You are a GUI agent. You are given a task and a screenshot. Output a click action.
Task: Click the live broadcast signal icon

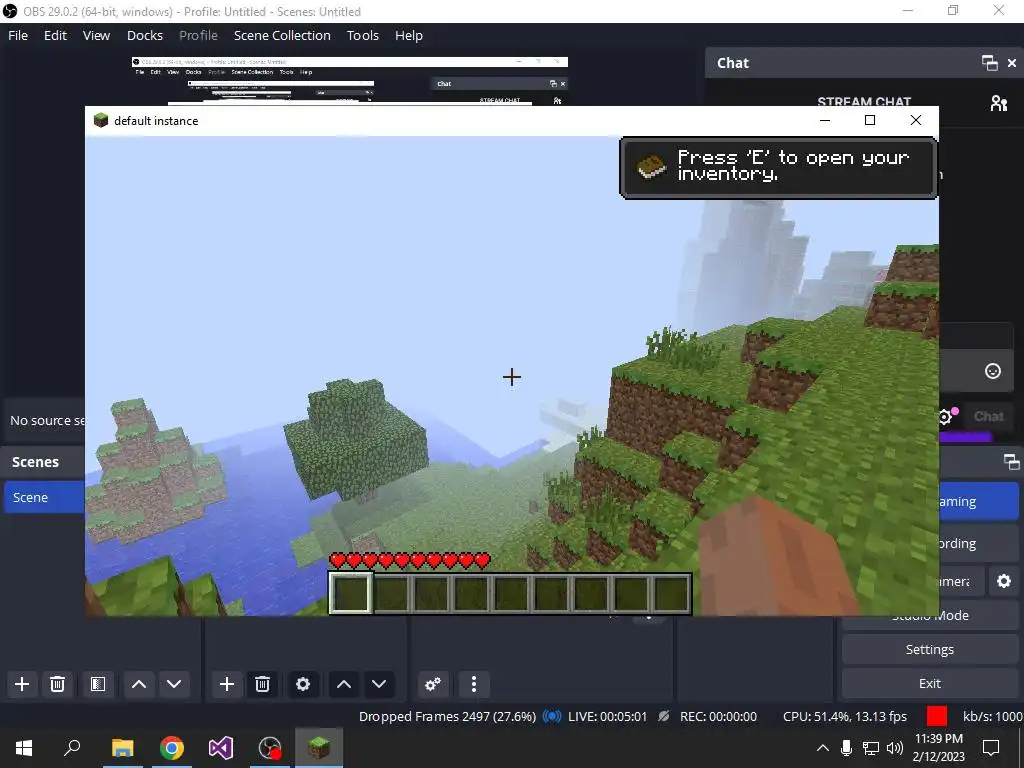point(552,716)
